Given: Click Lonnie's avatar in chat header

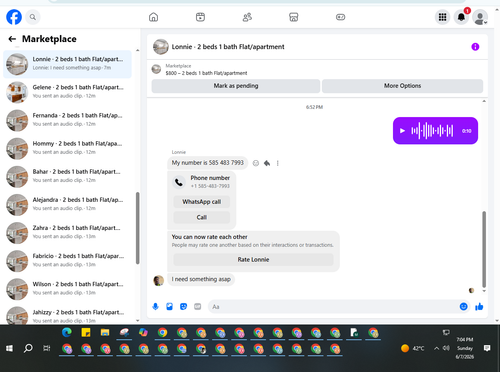Looking at the screenshot, I should [x=161, y=47].
